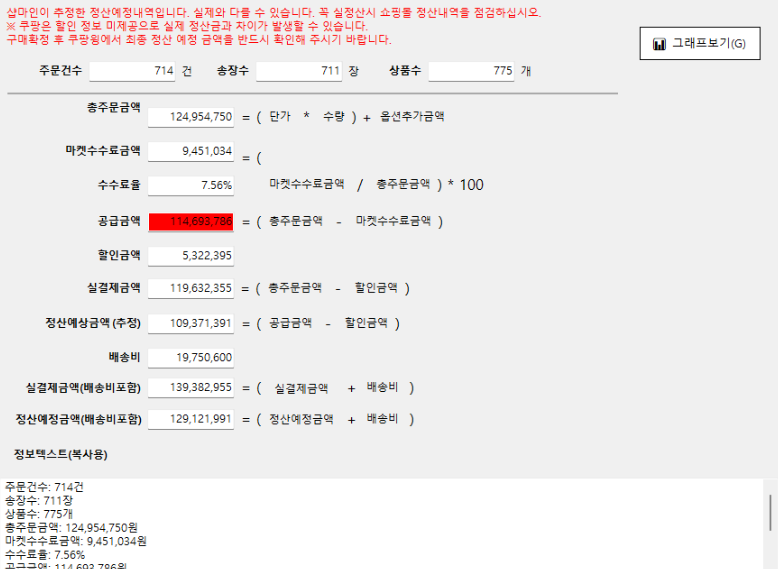Select the 정산예상금액 (추정) field
This screenshot has width=778, height=569.
[x=191, y=324]
